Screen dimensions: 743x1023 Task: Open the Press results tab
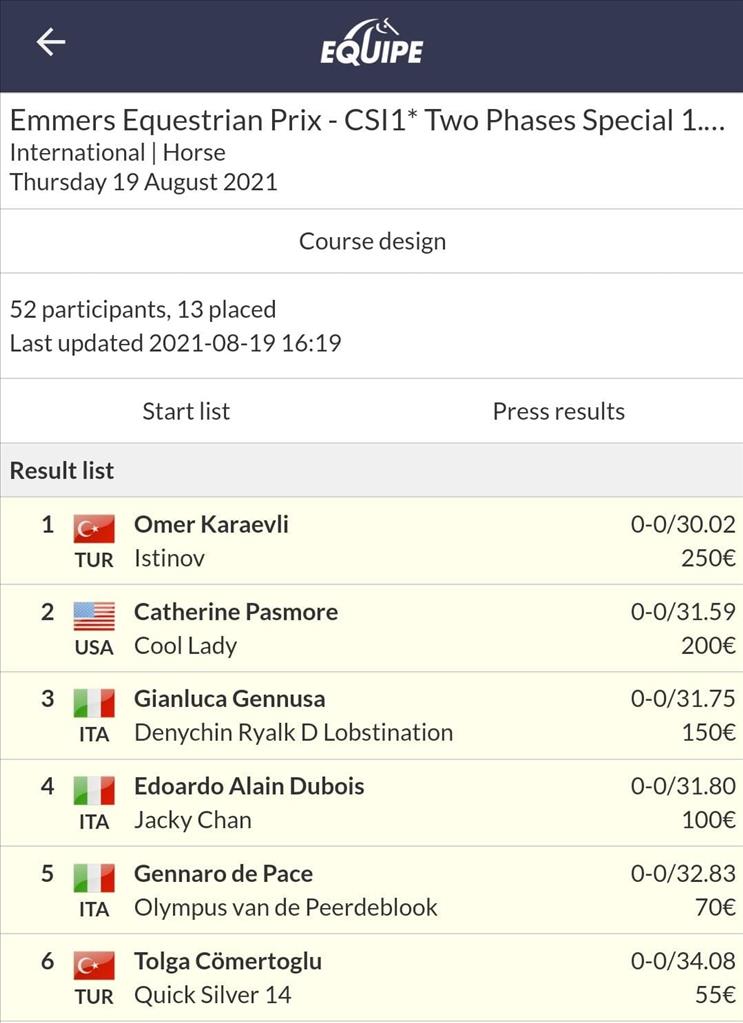click(x=558, y=411)
